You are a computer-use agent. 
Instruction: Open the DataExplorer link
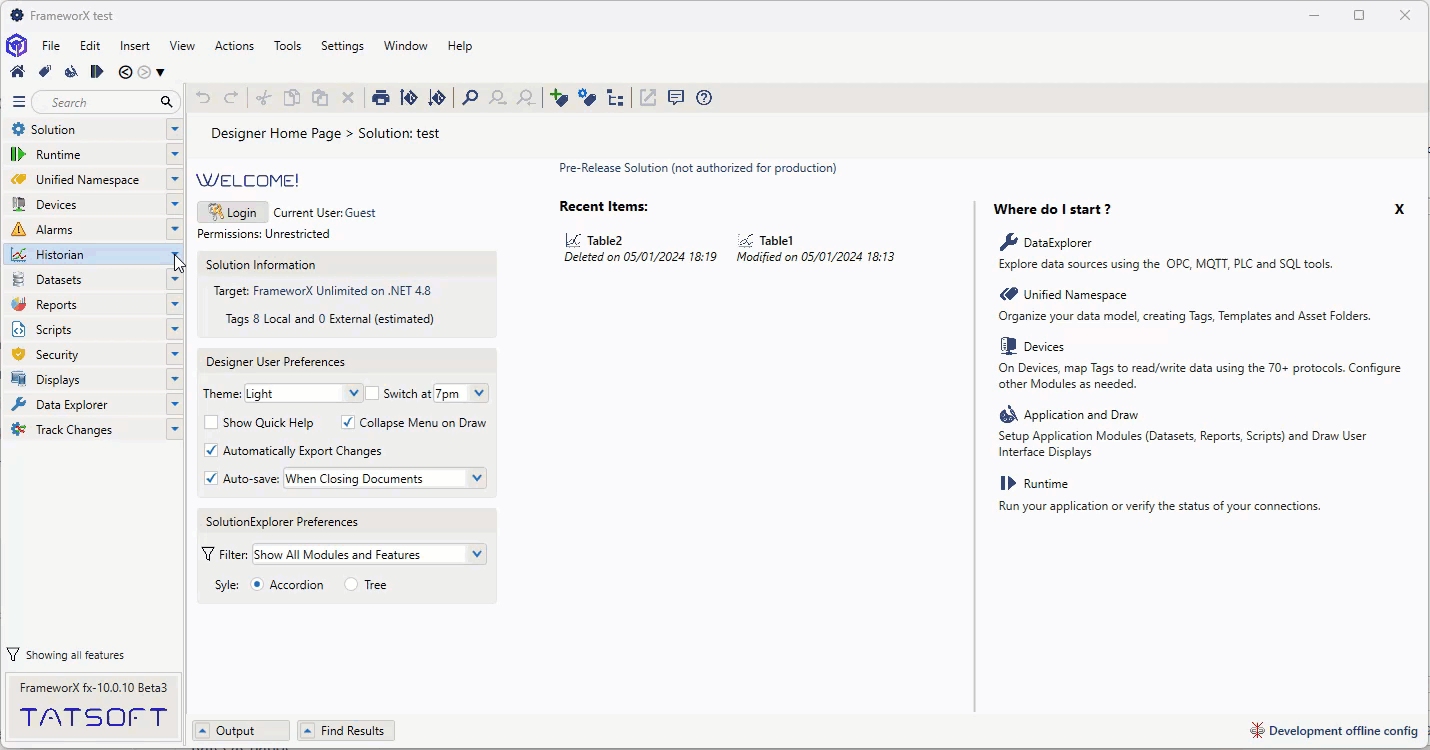click(1057, 243)
